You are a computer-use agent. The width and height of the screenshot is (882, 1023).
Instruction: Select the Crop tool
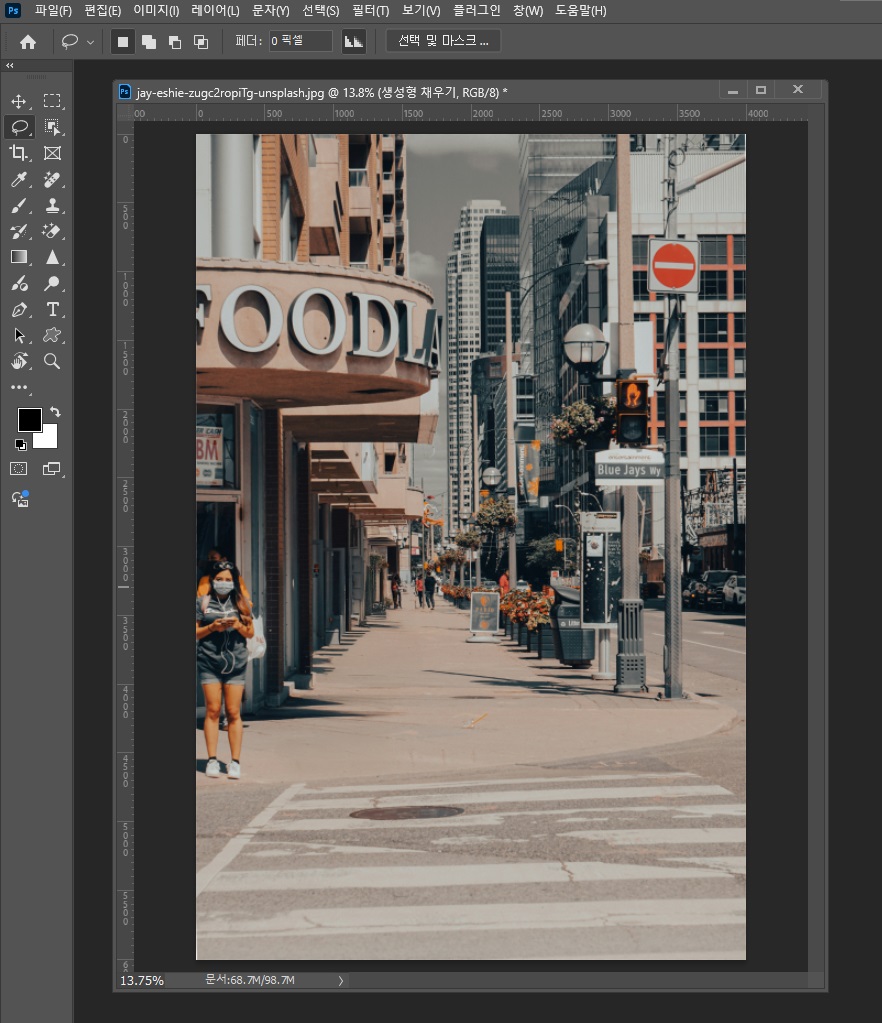[19, 153]
